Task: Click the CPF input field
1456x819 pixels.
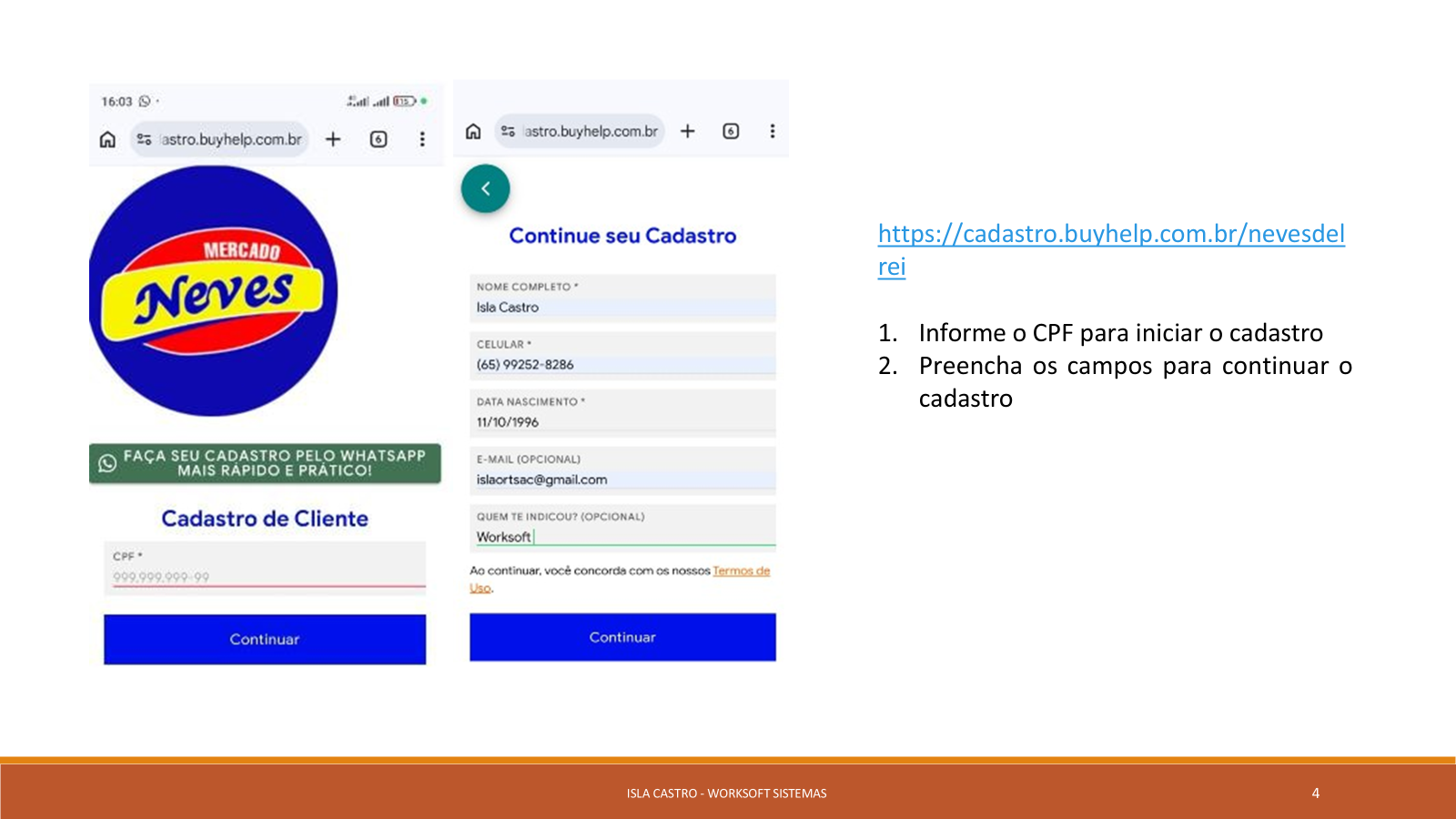Action: [265, 568]
